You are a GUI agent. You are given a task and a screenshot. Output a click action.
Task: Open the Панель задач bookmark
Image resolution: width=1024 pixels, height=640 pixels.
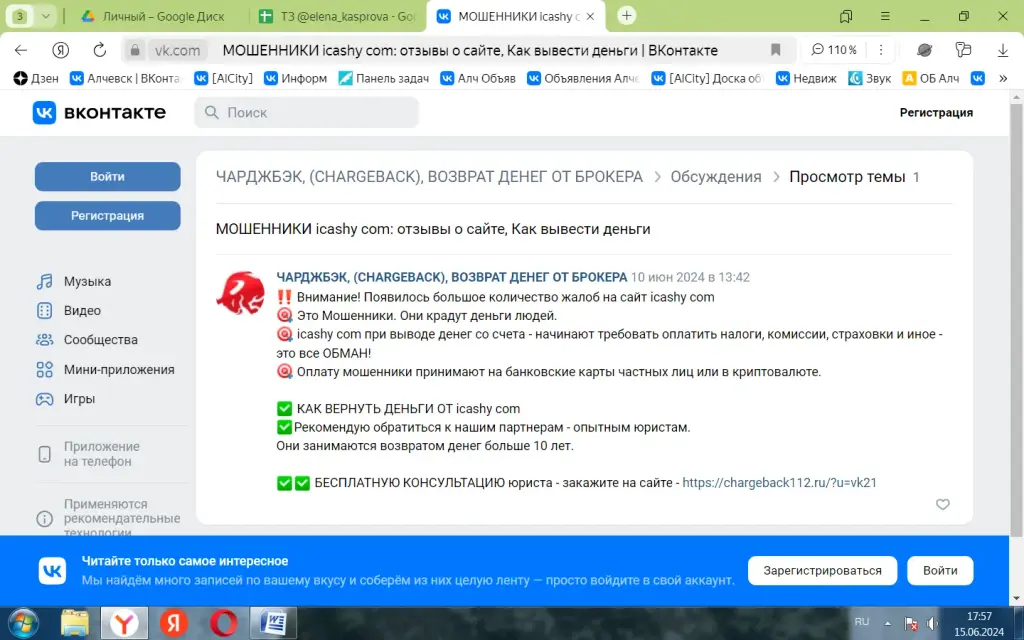(383, 78)
